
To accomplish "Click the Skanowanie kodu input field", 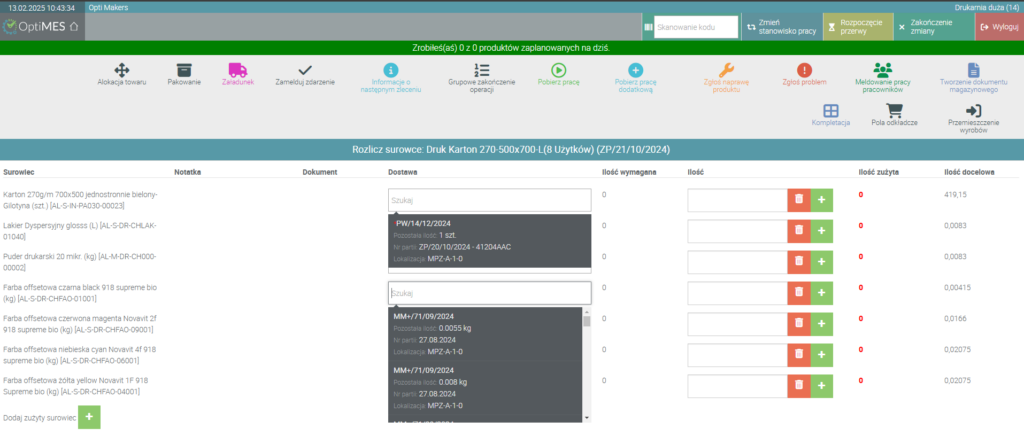I will tap(695, 27).
